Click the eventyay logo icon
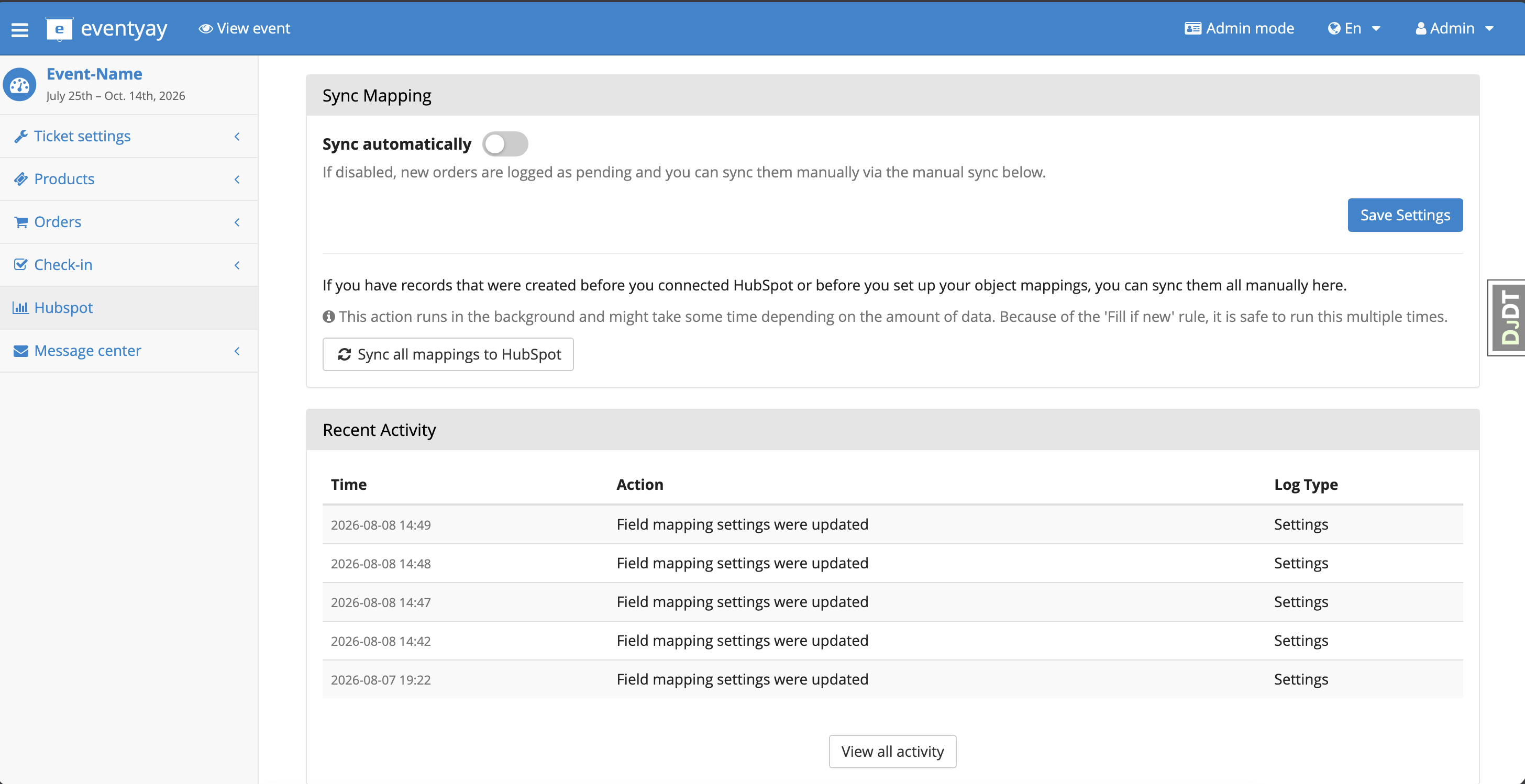The height and width of the screenshot is (784, 1525). tap(59, 28)
